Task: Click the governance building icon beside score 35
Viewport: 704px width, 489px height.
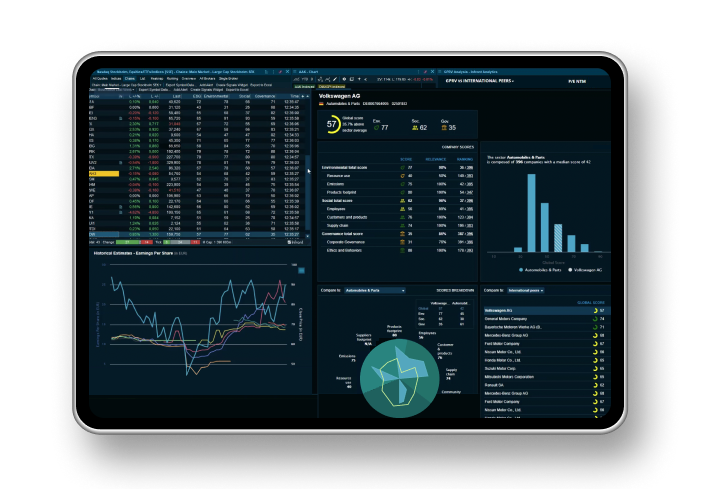Action: pyautogui.click(x=444, y=128)
